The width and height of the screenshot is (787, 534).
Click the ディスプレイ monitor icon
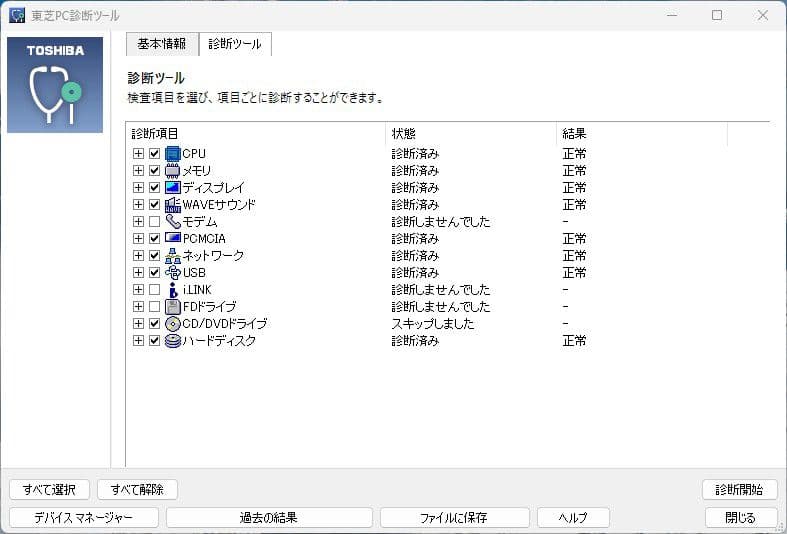173,188
